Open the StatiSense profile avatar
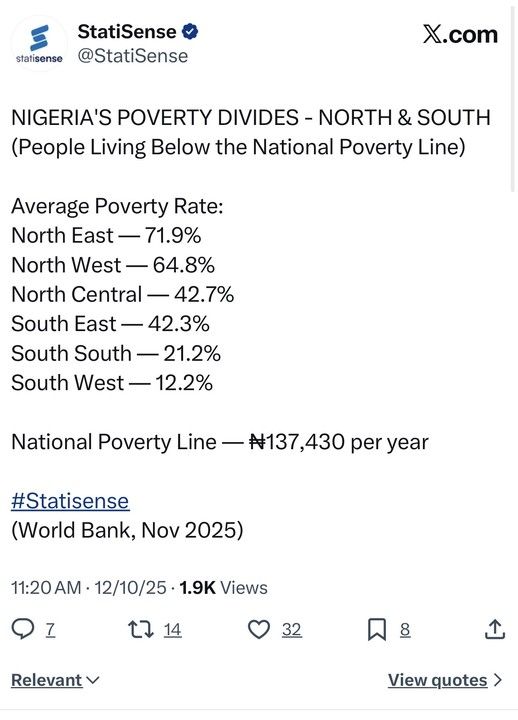This screenshot has height=720, width=518. 39,44
